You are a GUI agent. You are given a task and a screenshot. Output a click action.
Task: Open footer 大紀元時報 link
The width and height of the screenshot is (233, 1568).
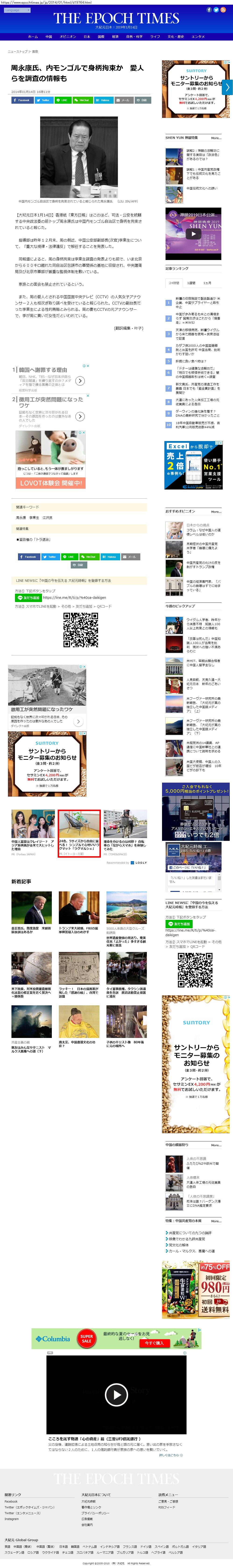tap(88, 1501)
